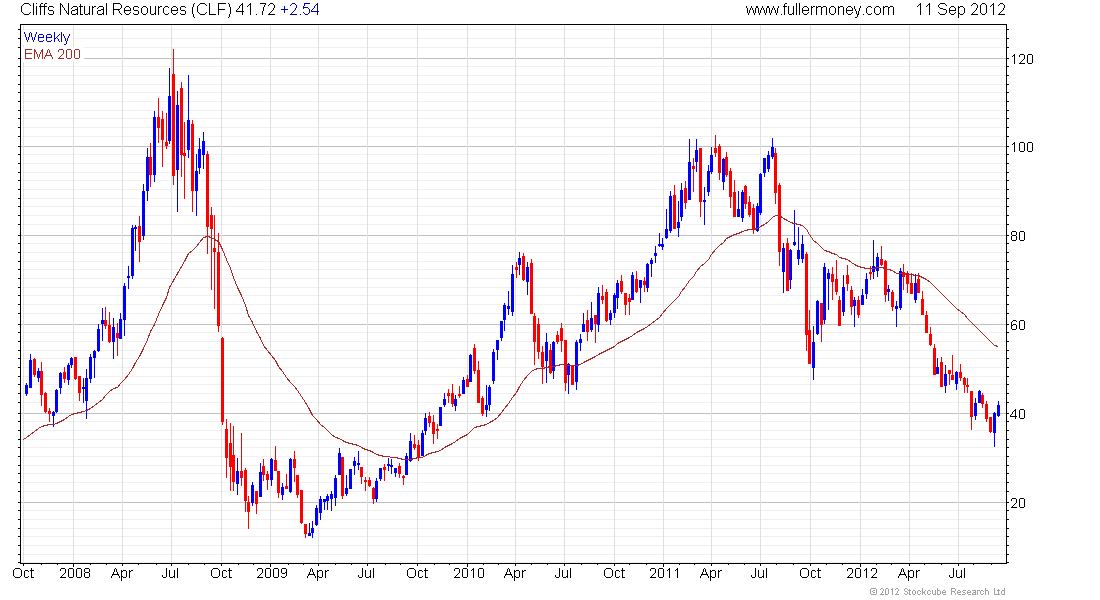Click the +2.54 change value
1100x600 pixels.
(300, 10)
